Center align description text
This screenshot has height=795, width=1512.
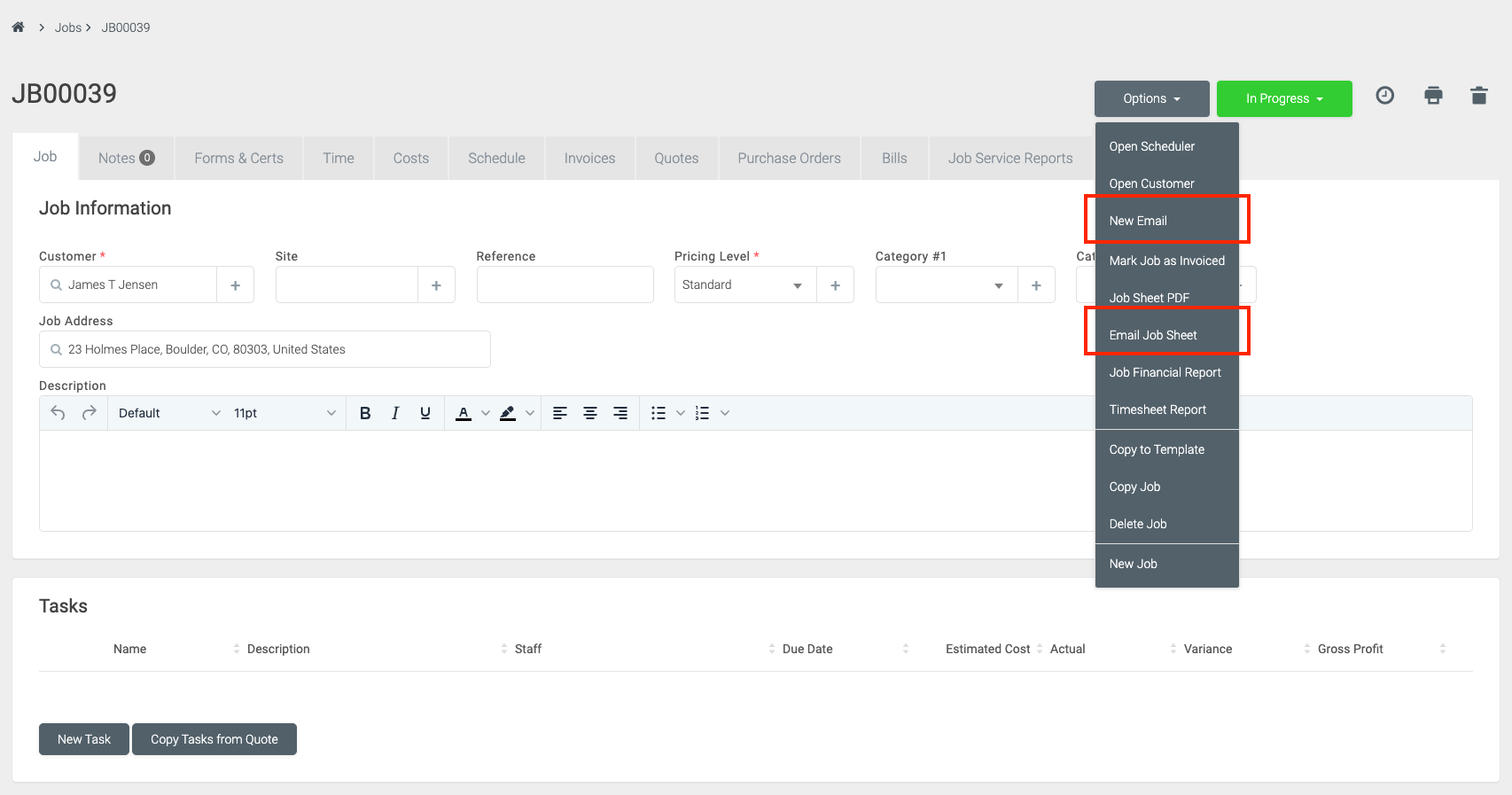590,413
